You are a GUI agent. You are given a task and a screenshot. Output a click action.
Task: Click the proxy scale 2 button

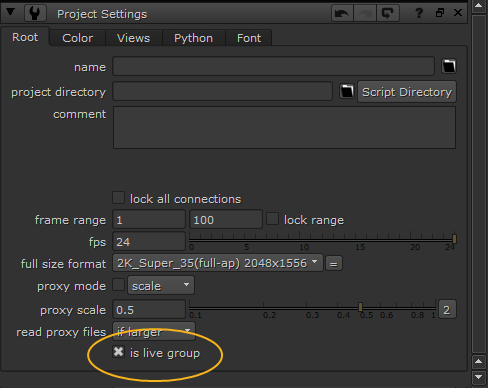click(447, 310)
